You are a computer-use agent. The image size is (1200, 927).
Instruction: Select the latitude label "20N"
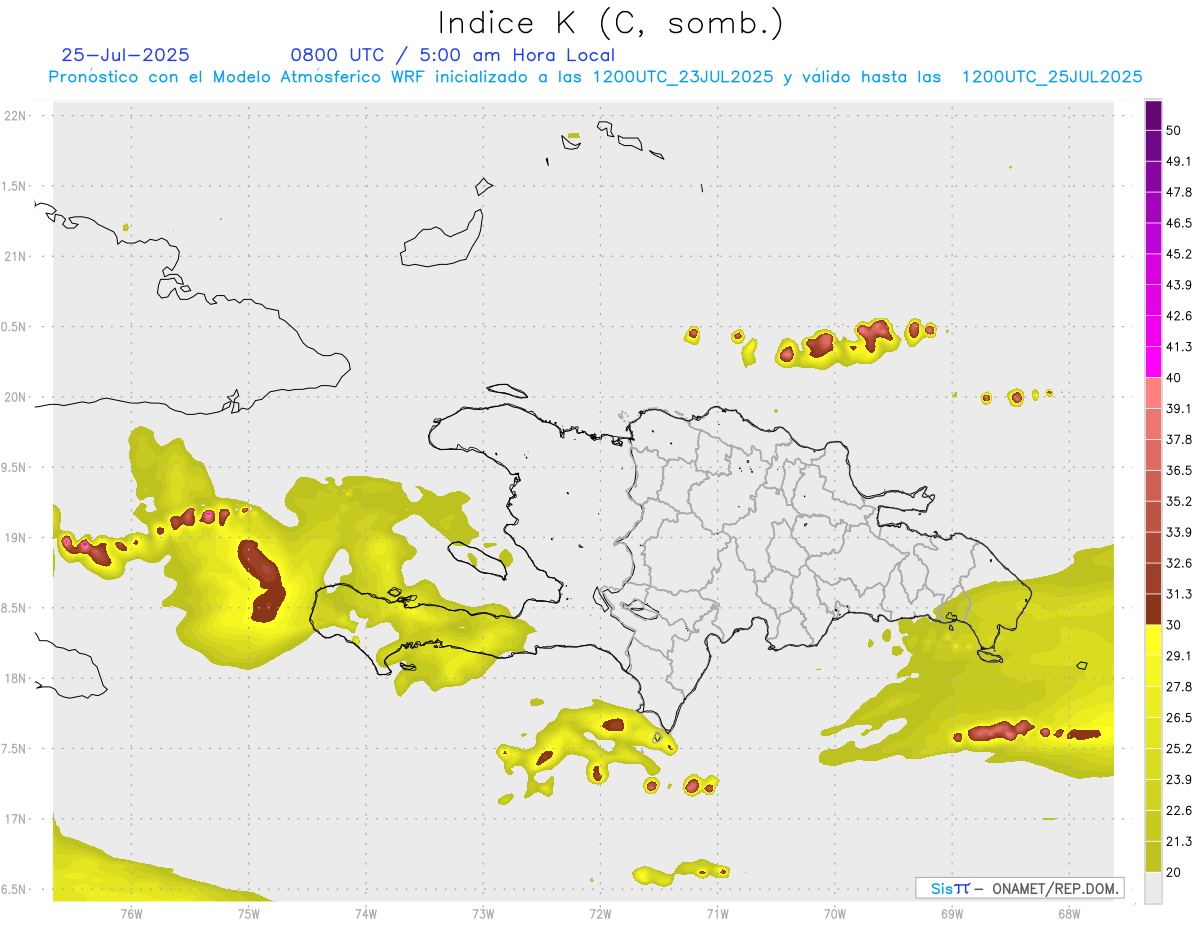click(16, 398)
